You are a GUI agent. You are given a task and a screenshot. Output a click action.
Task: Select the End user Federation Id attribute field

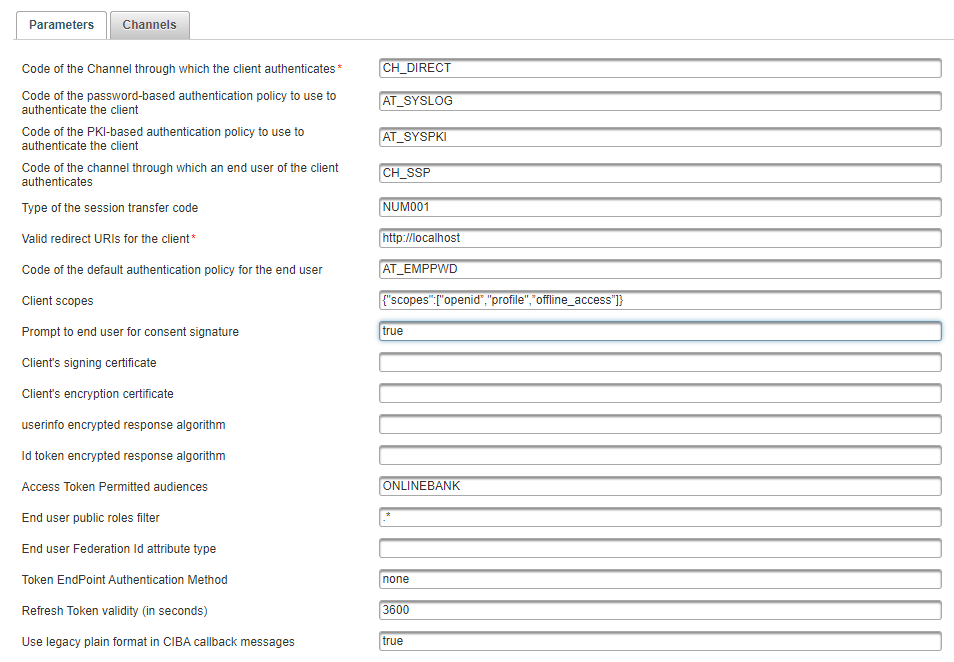(x=659, y=548)
